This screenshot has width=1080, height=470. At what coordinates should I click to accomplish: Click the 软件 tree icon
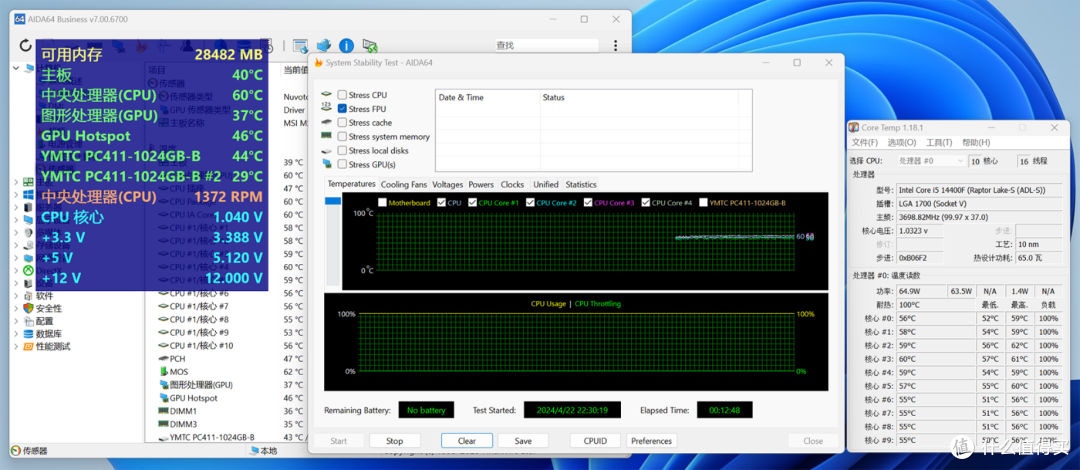28,296
